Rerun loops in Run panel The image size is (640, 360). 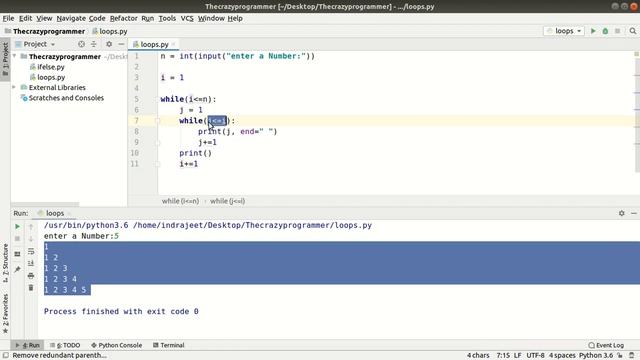coord(17,227)
